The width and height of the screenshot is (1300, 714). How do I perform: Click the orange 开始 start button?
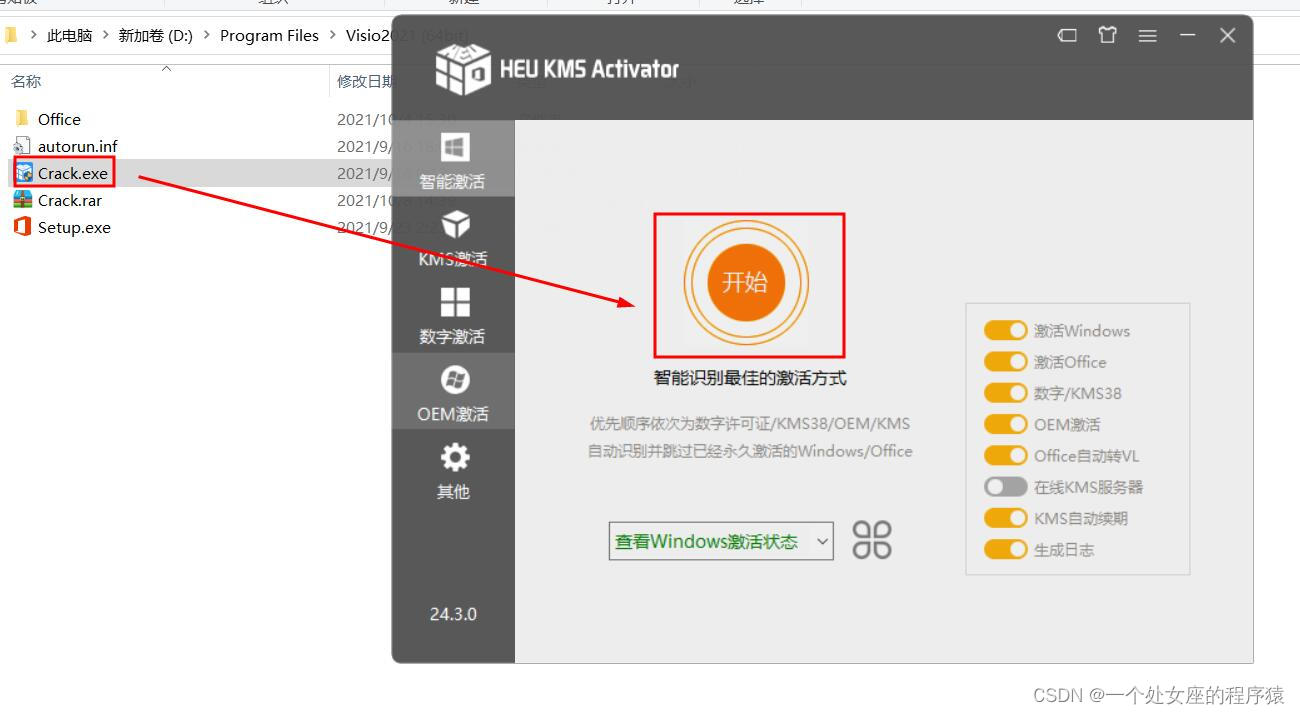(x=746, y=282)
